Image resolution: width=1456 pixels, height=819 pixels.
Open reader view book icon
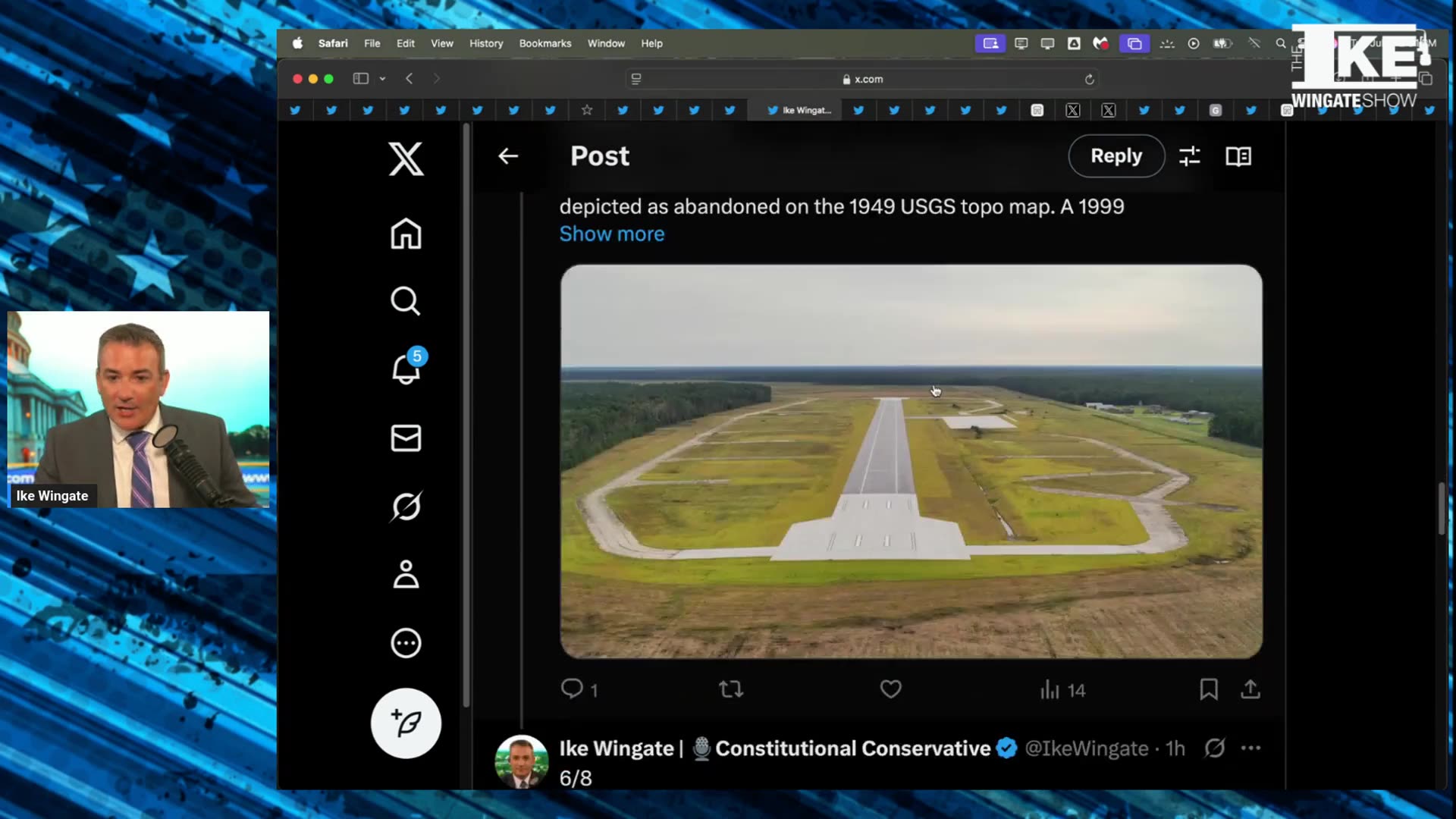click(1238, 156)
